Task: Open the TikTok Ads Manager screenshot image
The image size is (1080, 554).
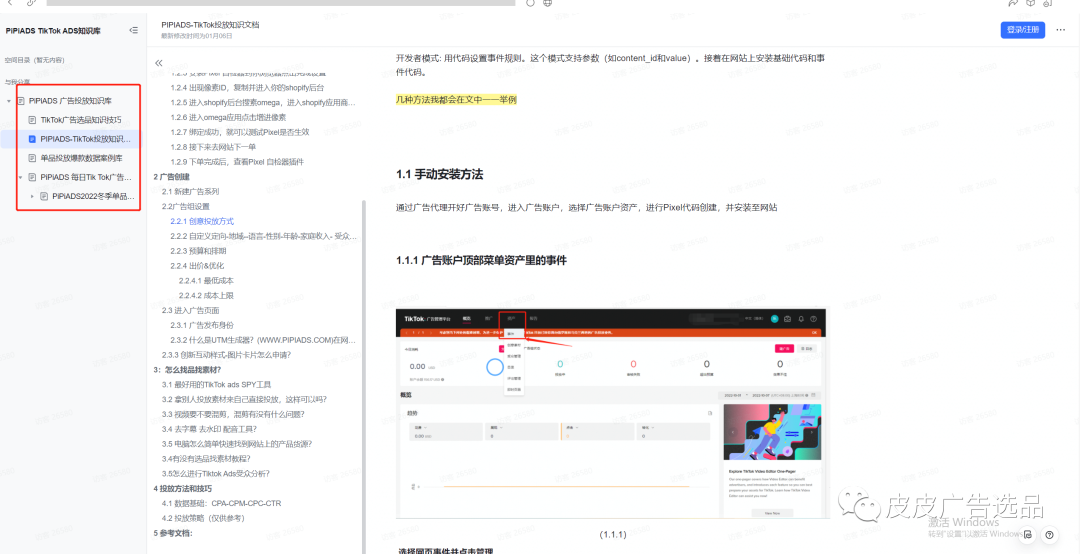Action: click(x=613, y=413)
